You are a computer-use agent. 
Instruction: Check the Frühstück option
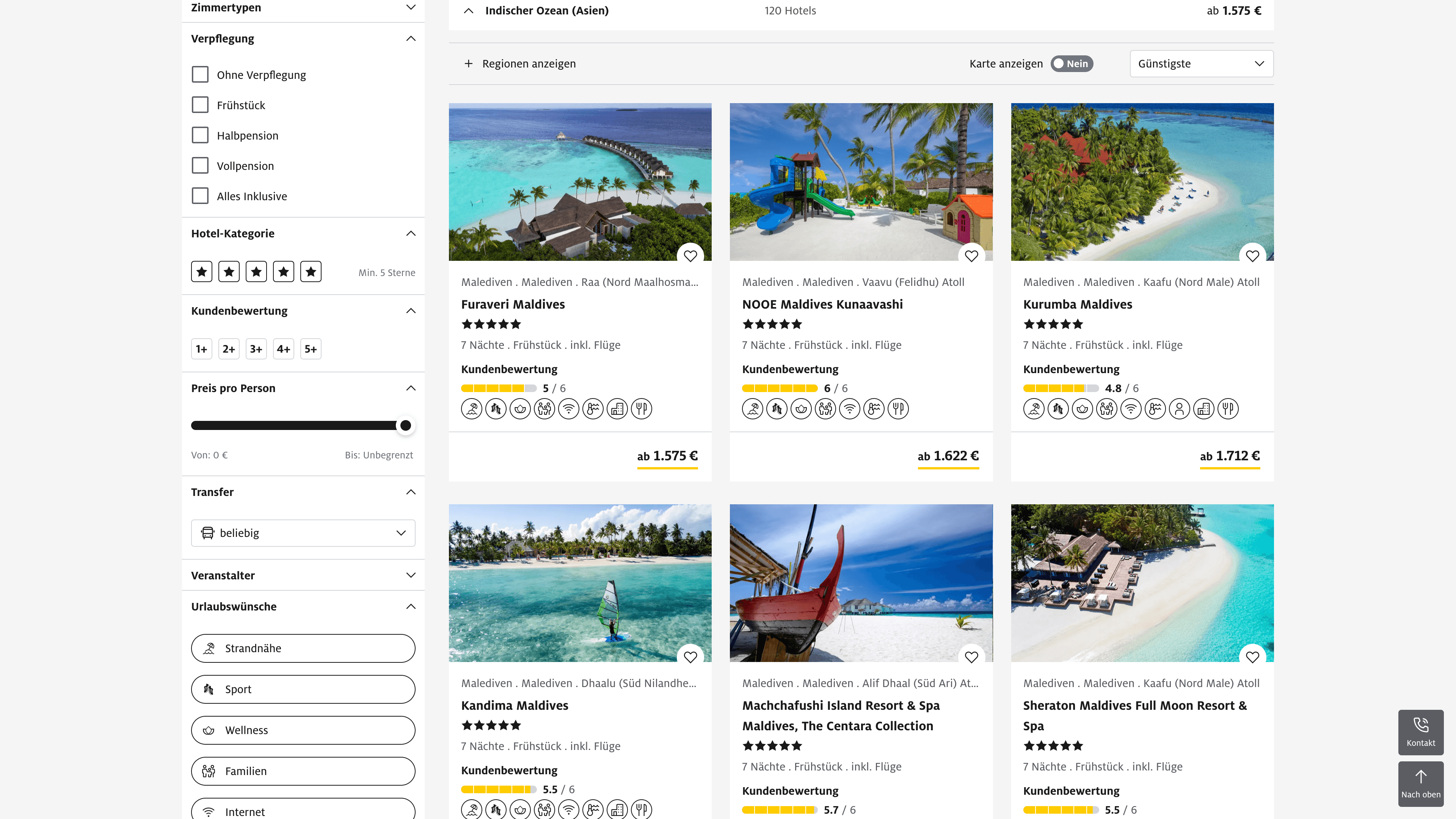(x=200, y=105)
